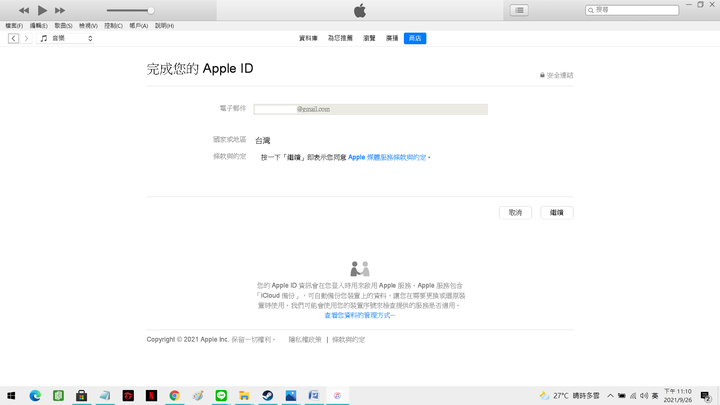Open the 查看您資料的管理方式 link
Image resolution: width=720 pixels, height=405 pixels.
click(360, 315)
